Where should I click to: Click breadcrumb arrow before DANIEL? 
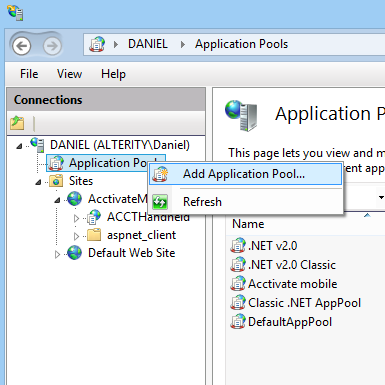[116, 44]
